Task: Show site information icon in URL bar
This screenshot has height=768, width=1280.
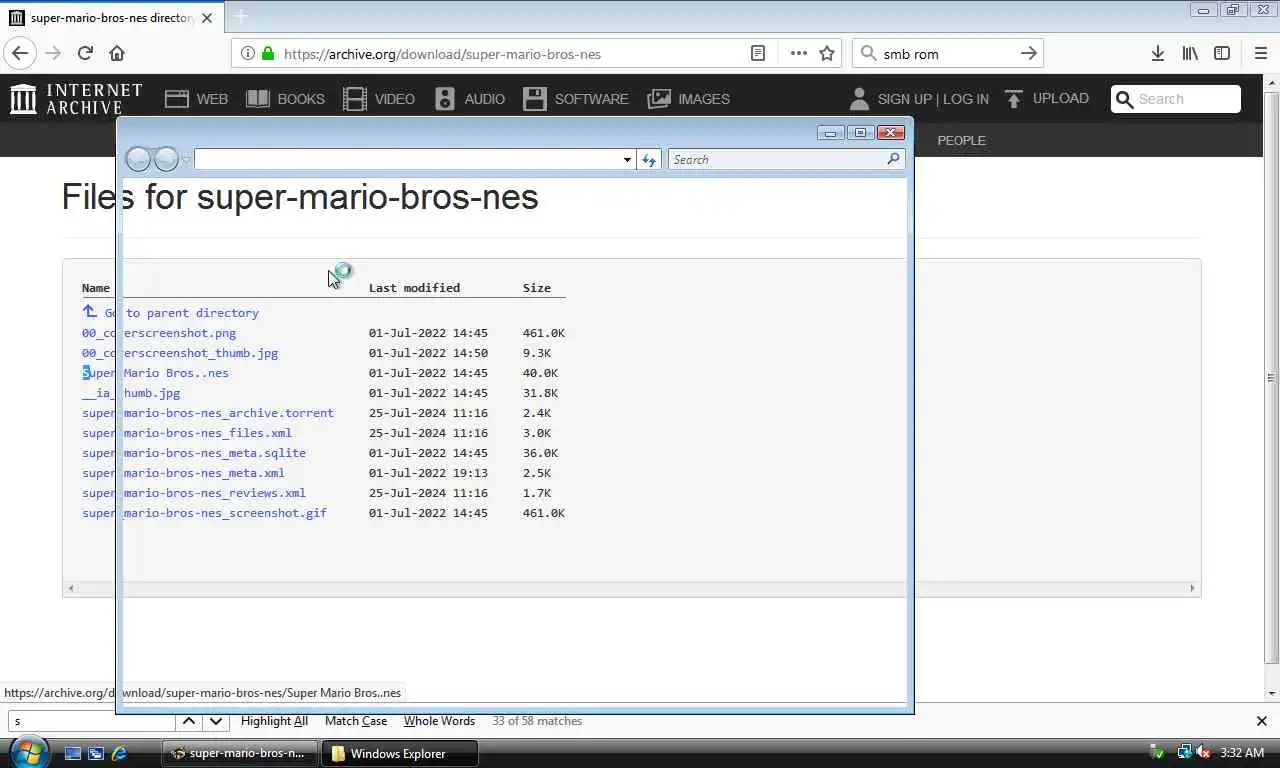Action: (x=247, y=54)
